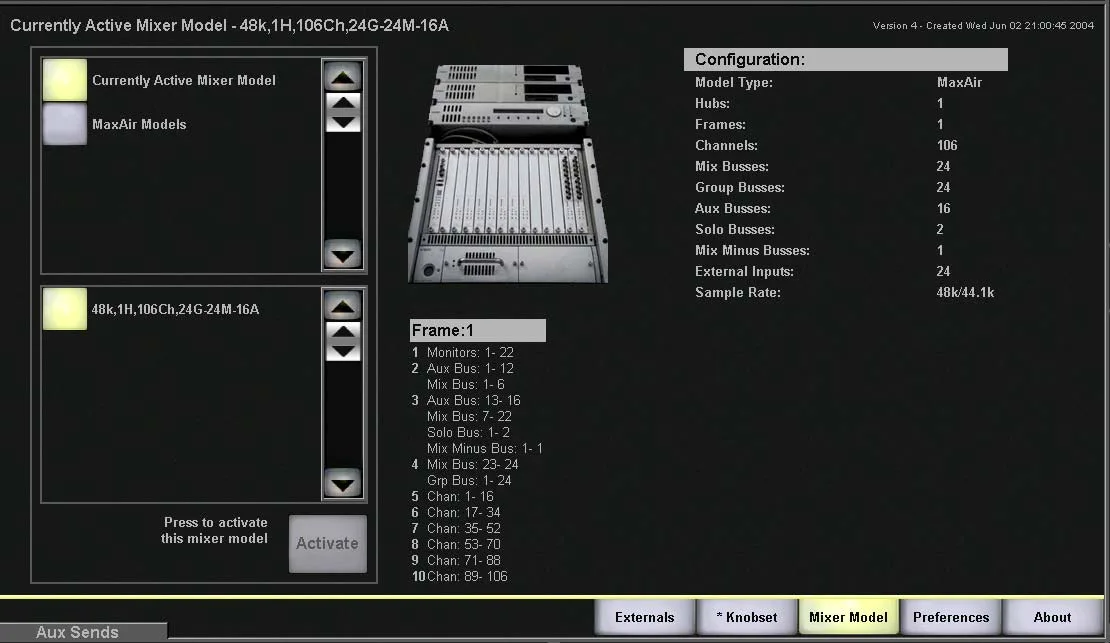This screenshot has height=643, width=1110.
Task: Select the 48k,1H,106Ch,24G-24M-16A model button
Action: [x=64, y=309]
